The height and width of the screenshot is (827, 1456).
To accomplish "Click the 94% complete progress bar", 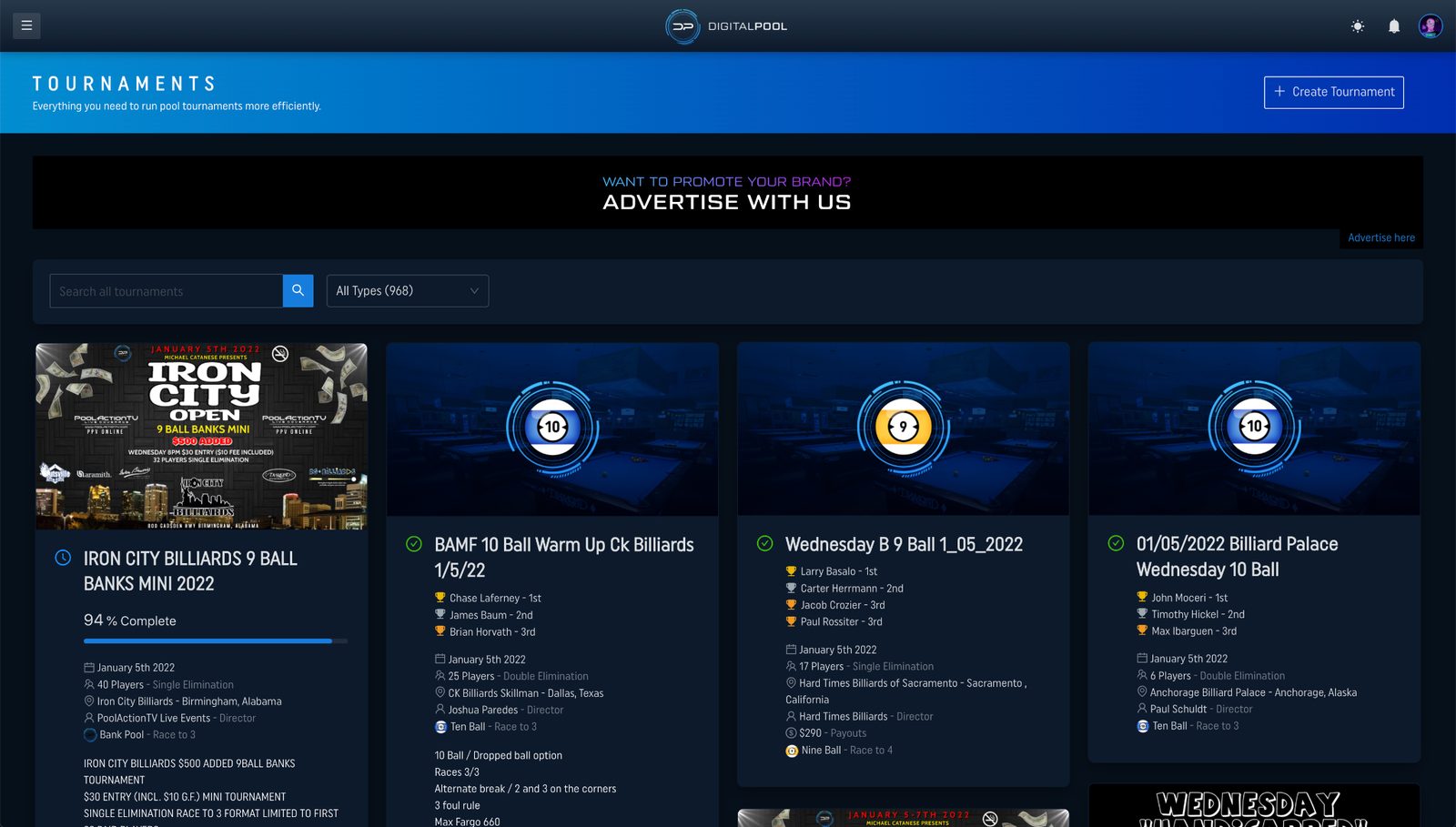I will pyautogui.click(x=216, y=641).
